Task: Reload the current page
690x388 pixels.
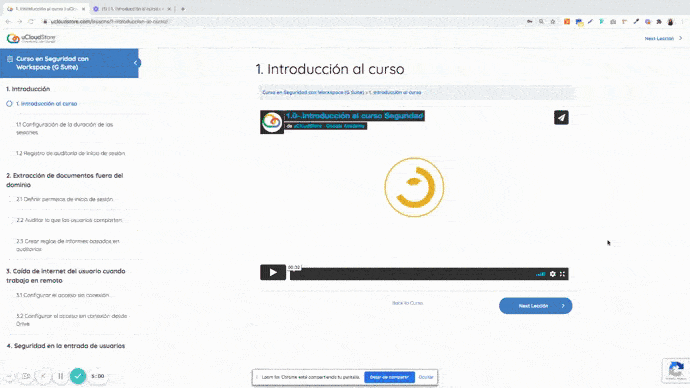Action: tap(31, 22)
